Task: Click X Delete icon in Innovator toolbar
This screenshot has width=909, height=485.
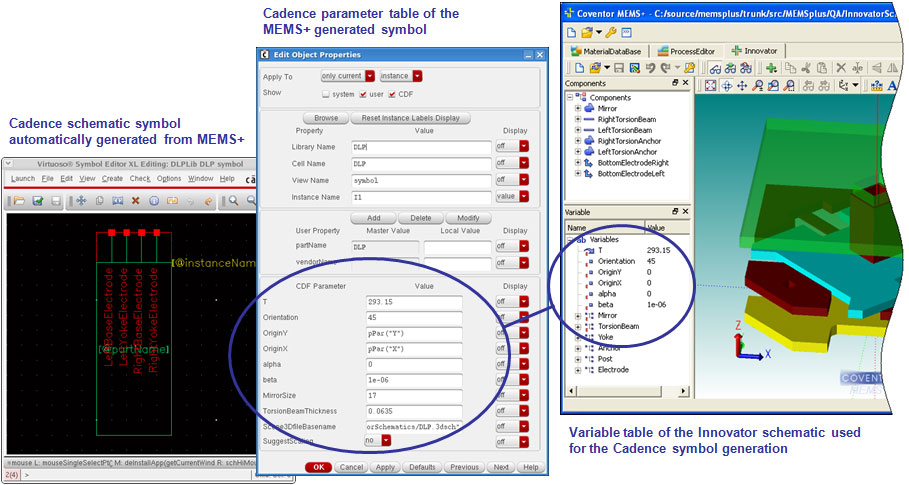Action: click(x=841, y=68)
